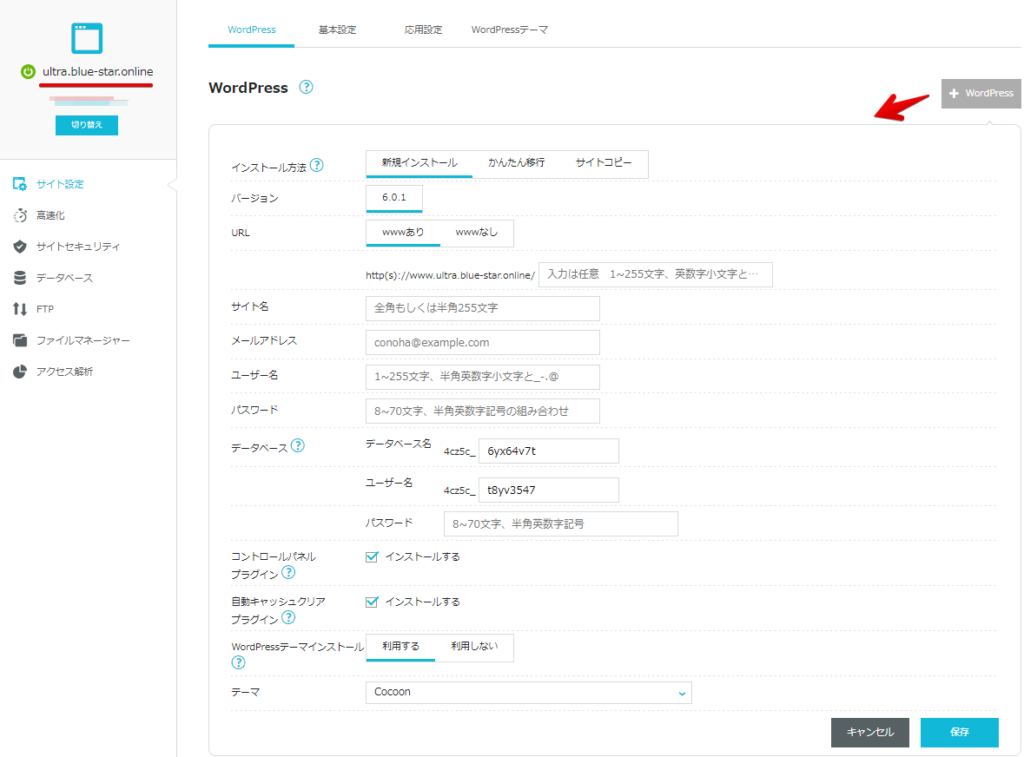Switch to the WordPressテーマ tab
Viewport: 1024px width, 757px height.
click(x=509, y=30)
